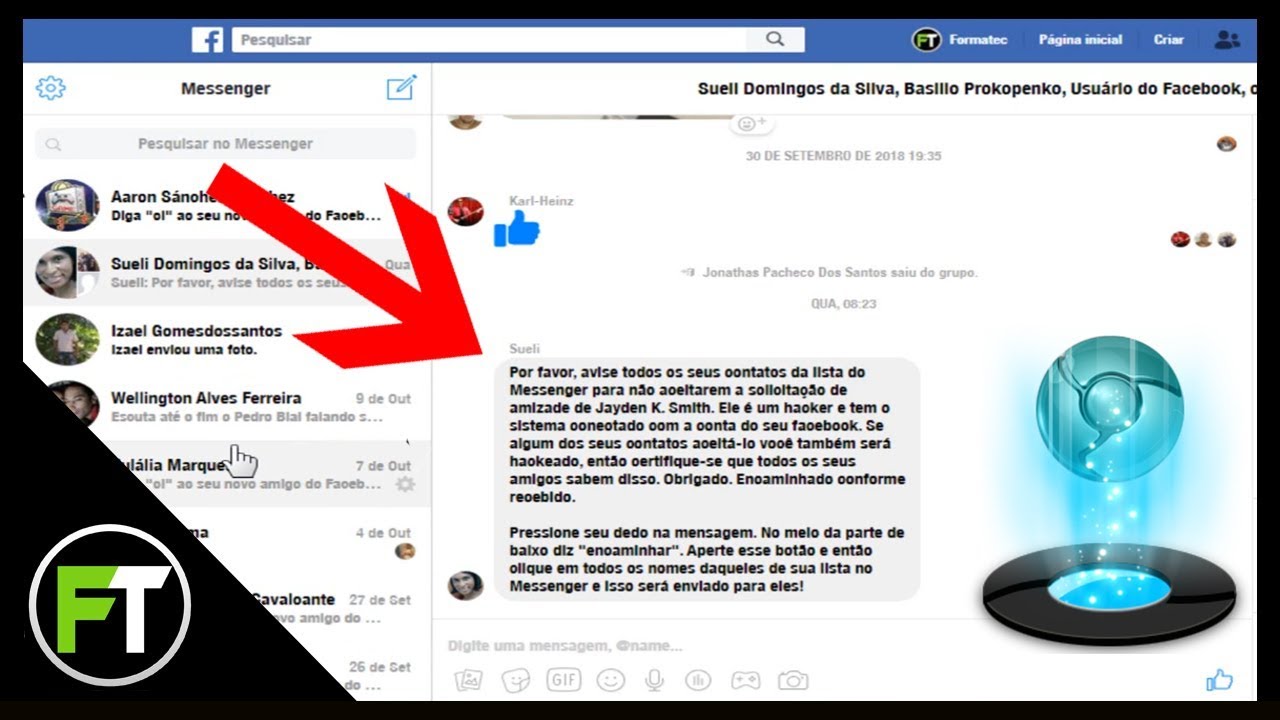This screenshot has width=1280, height=720.
Task: Click the group chat title header
Action: [x=976, y=88]
